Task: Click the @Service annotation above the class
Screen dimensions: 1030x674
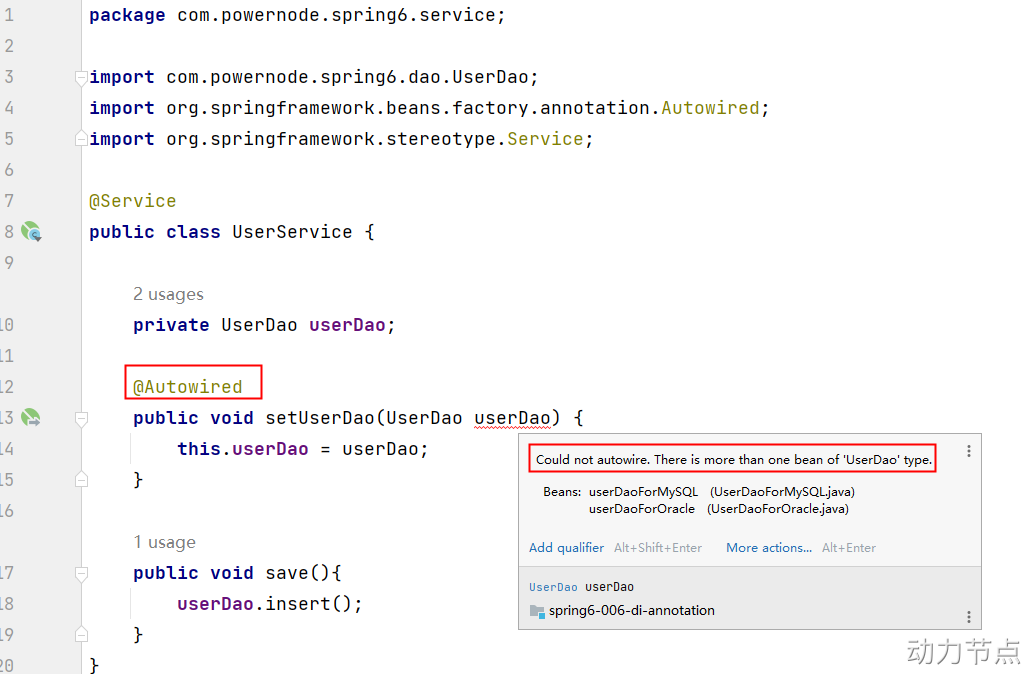Action: coord(133,200)
